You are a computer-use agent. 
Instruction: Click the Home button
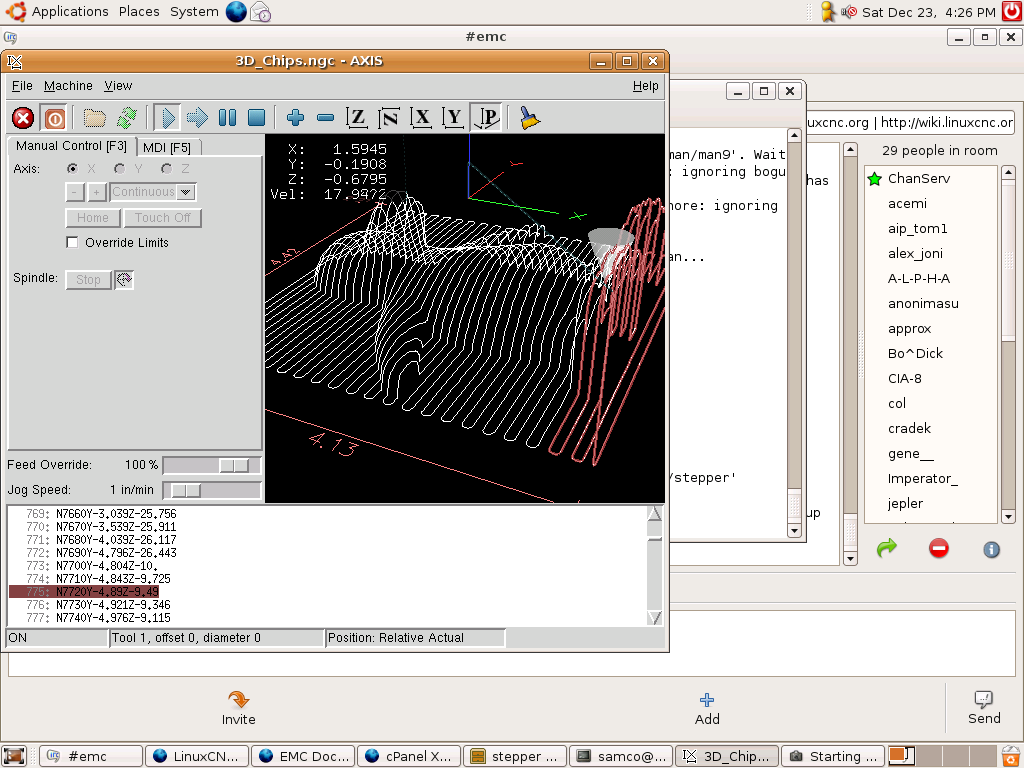pos(93,217)
